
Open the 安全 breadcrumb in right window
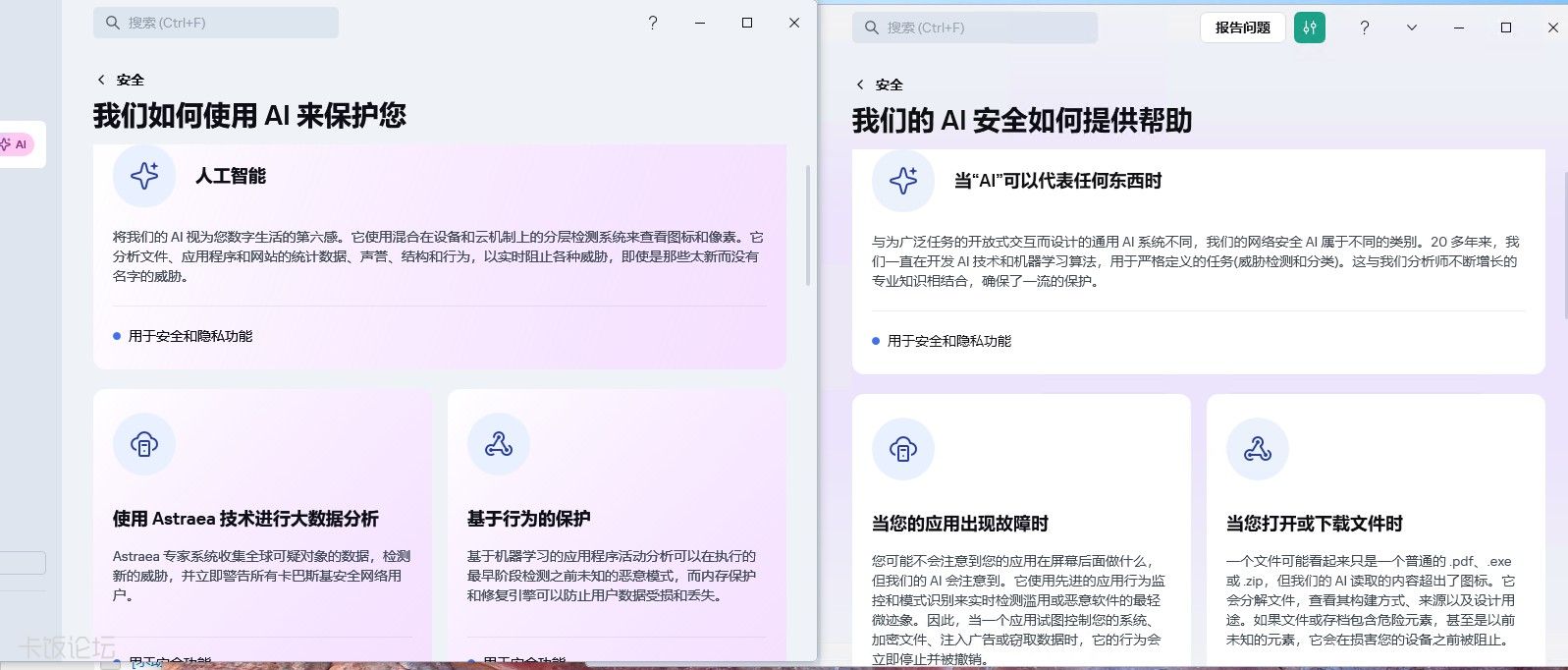(x=890, y=84)
